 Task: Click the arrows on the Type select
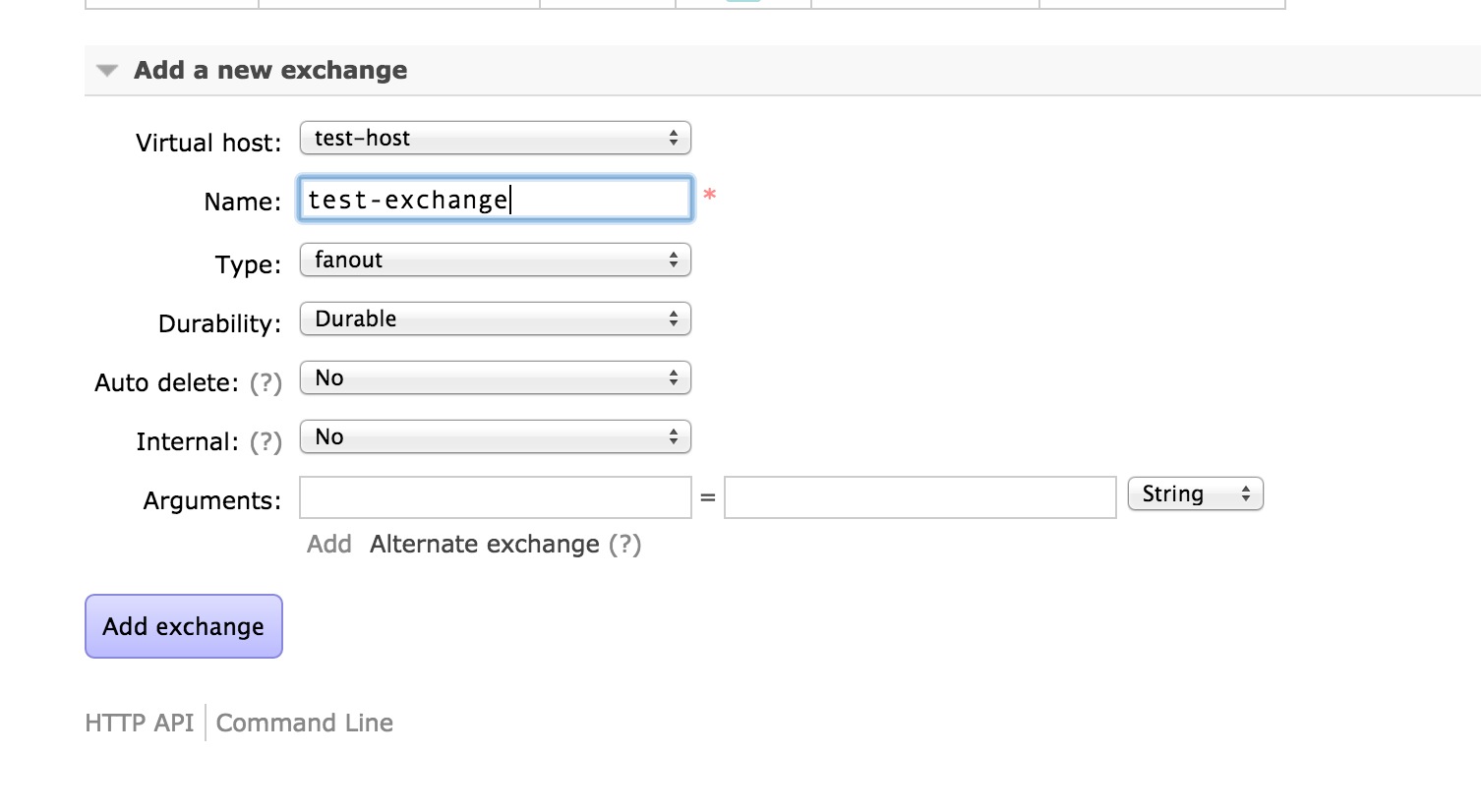pos(674,261)
